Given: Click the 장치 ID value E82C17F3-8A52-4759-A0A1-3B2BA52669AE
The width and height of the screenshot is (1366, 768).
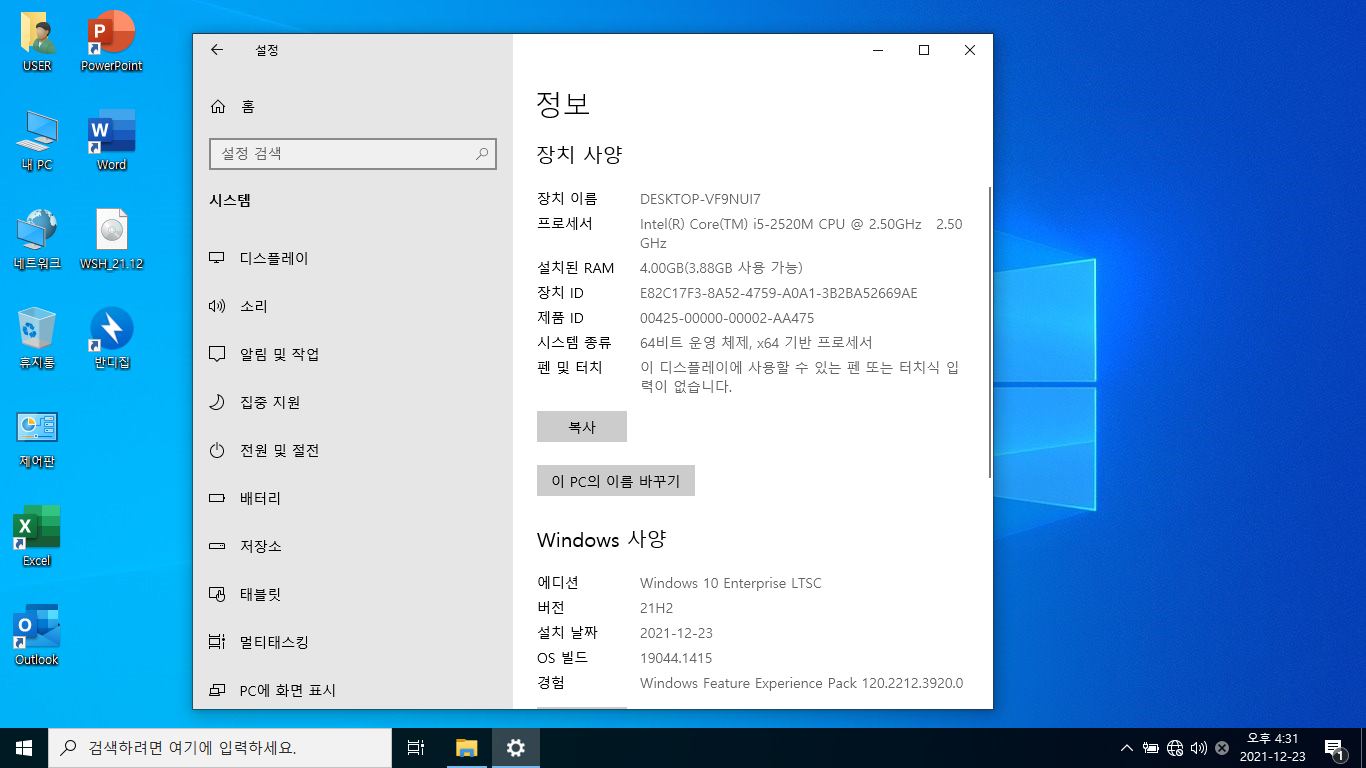Looking at the screenshot, I should pyautogui.click(x=778, y=293).
